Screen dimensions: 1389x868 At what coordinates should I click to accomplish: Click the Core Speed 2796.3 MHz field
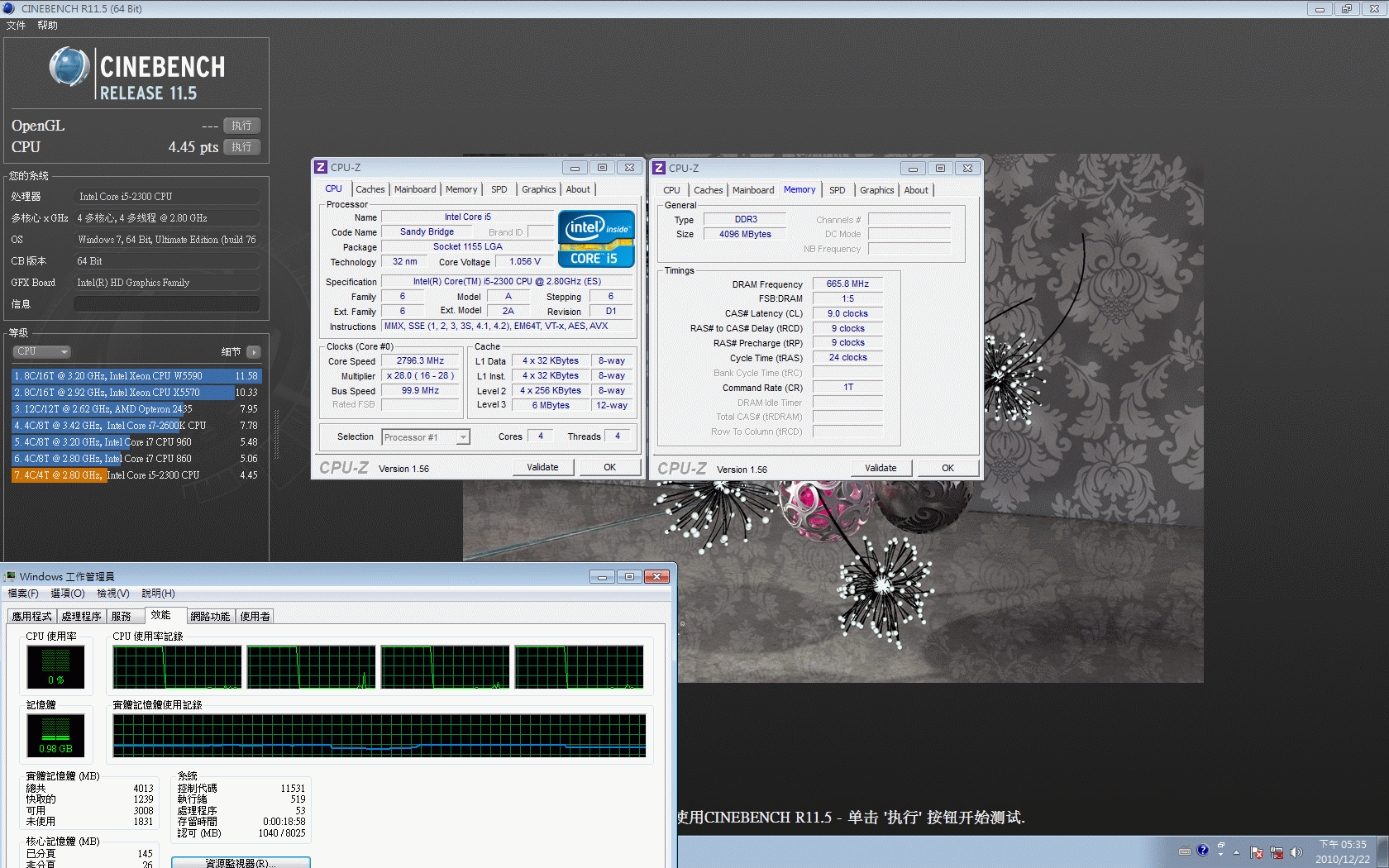420,361
